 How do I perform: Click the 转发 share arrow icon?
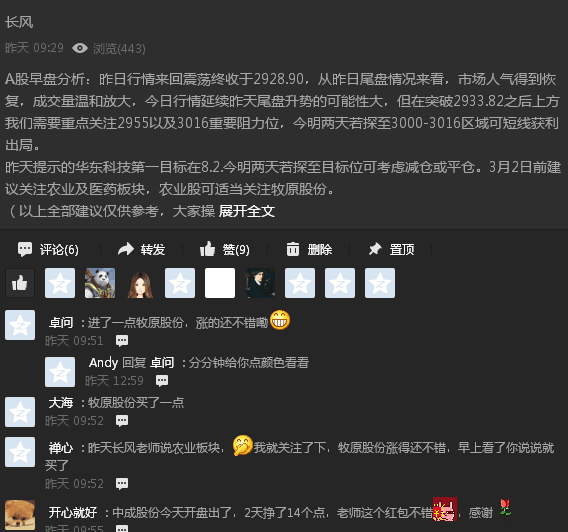[x=126, y=249]
